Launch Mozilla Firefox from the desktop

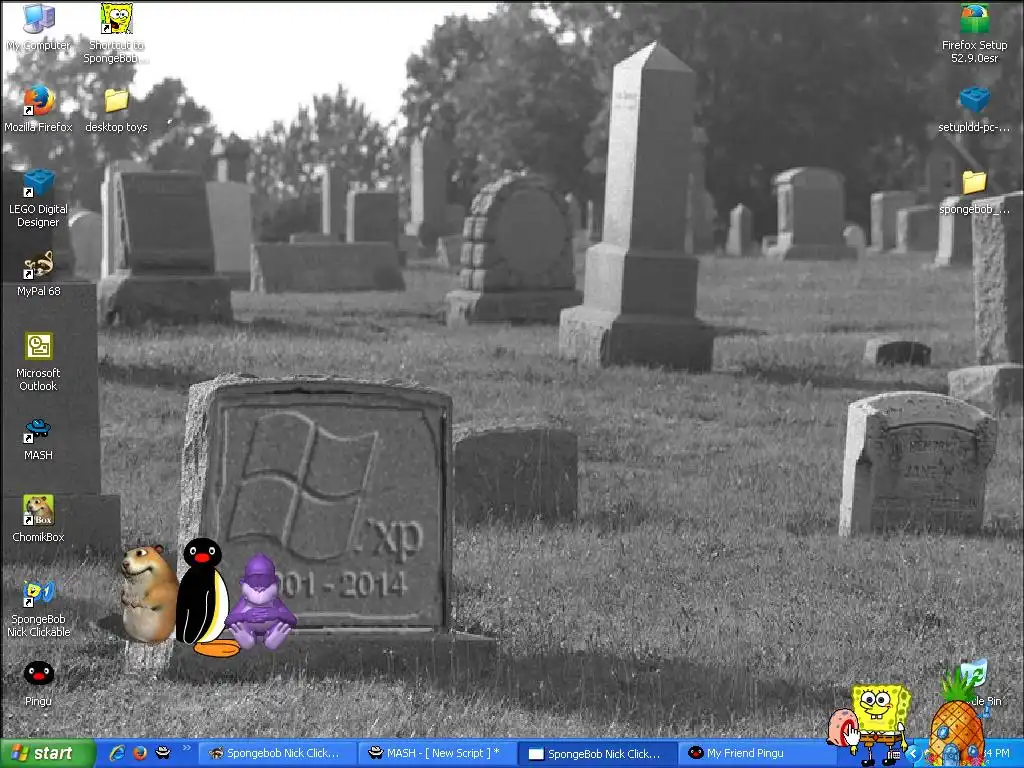[x=39, y=108]
